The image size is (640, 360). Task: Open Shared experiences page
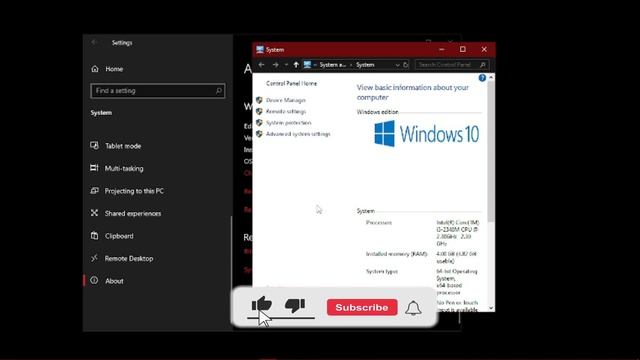click(x=133, y=213)
